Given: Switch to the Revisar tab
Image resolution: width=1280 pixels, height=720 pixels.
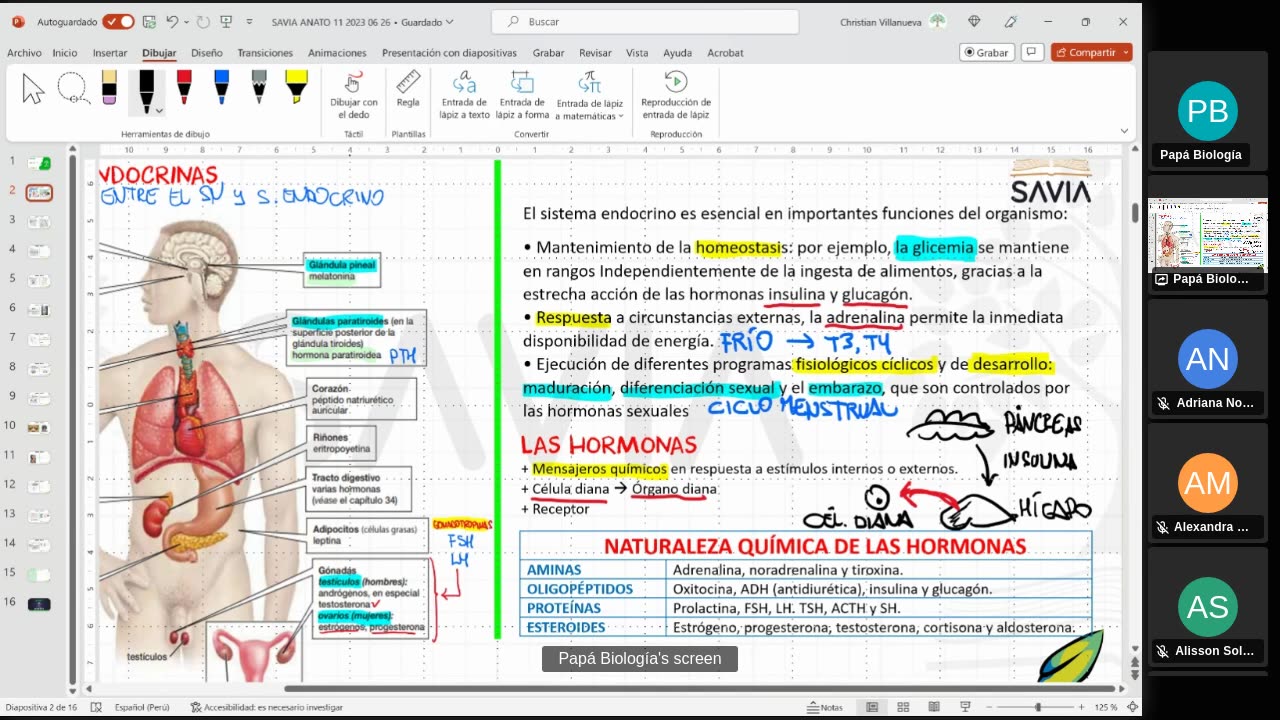Looking at the screenshot, I should point(595,53).
